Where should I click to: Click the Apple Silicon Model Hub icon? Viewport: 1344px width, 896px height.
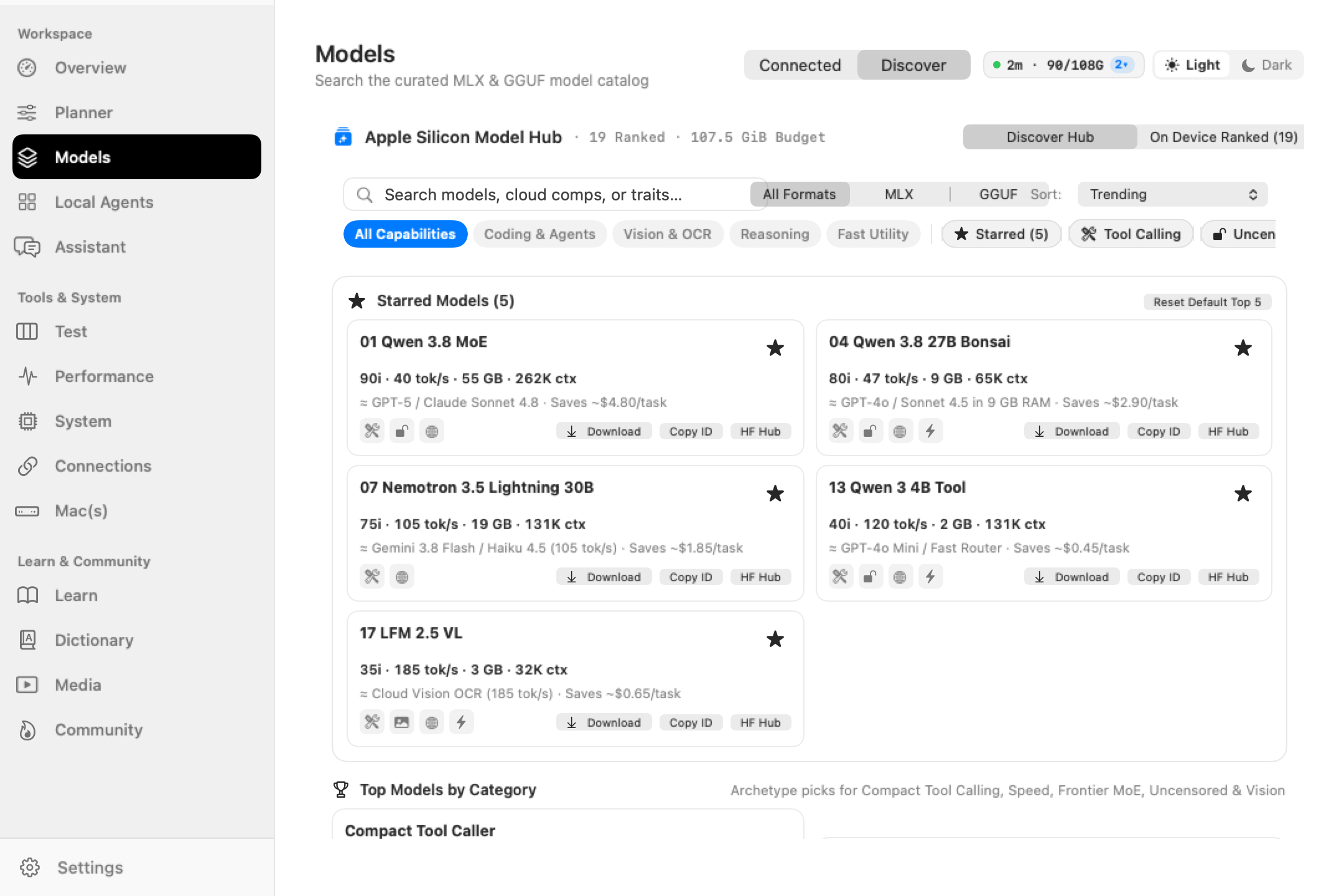tap(343, 137)
